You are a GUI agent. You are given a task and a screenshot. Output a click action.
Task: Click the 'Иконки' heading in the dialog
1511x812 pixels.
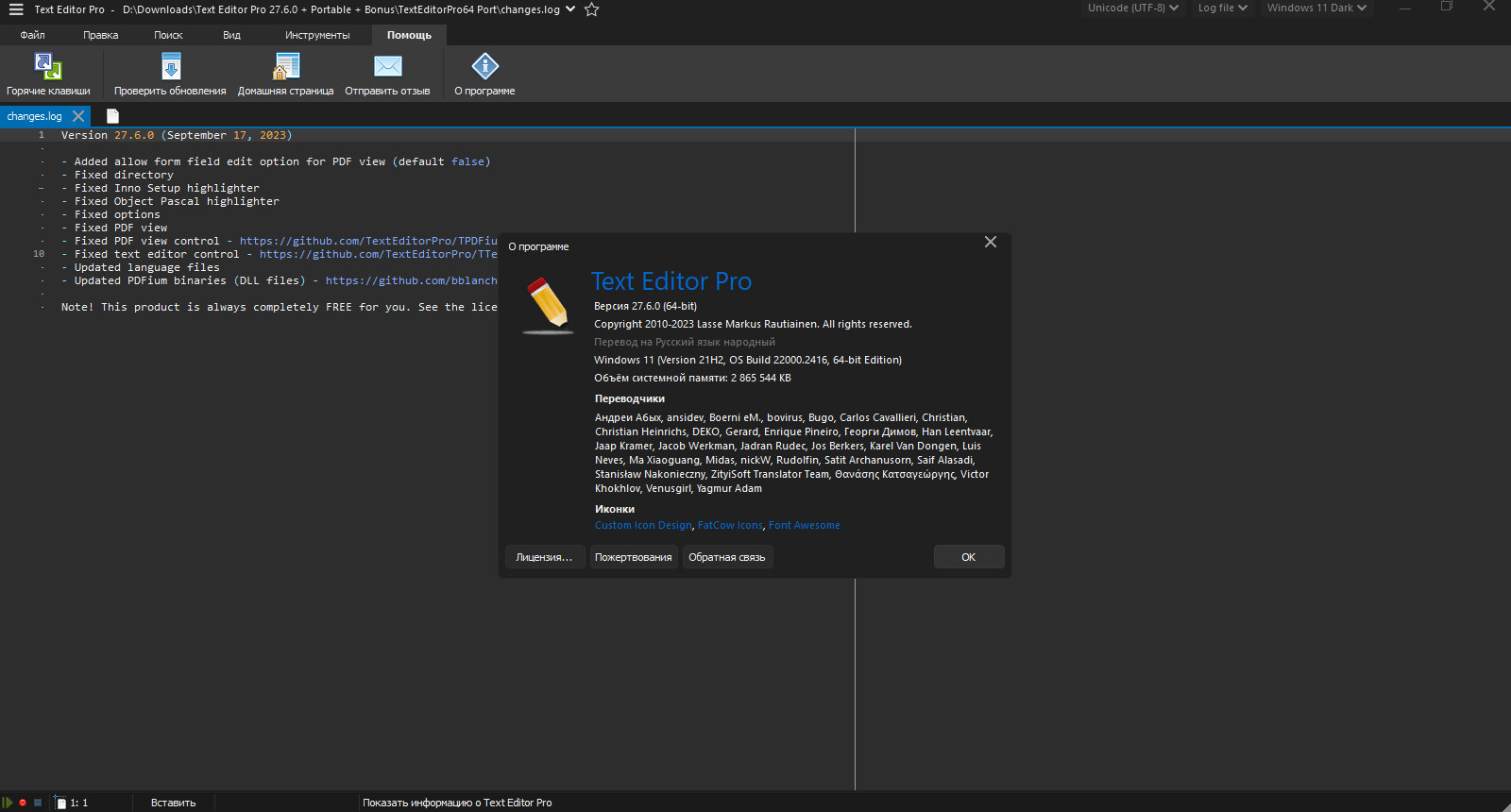[x=615, y=509]
